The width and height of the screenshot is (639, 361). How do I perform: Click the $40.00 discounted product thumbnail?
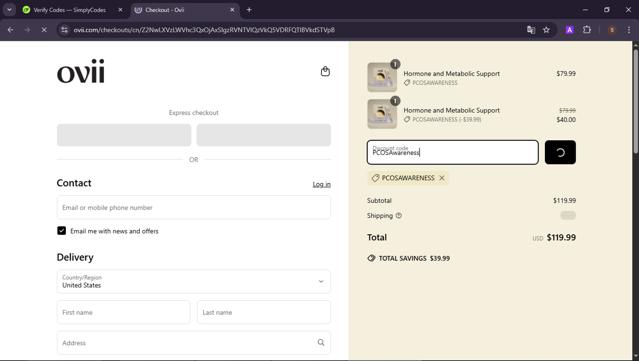(382, 114)
